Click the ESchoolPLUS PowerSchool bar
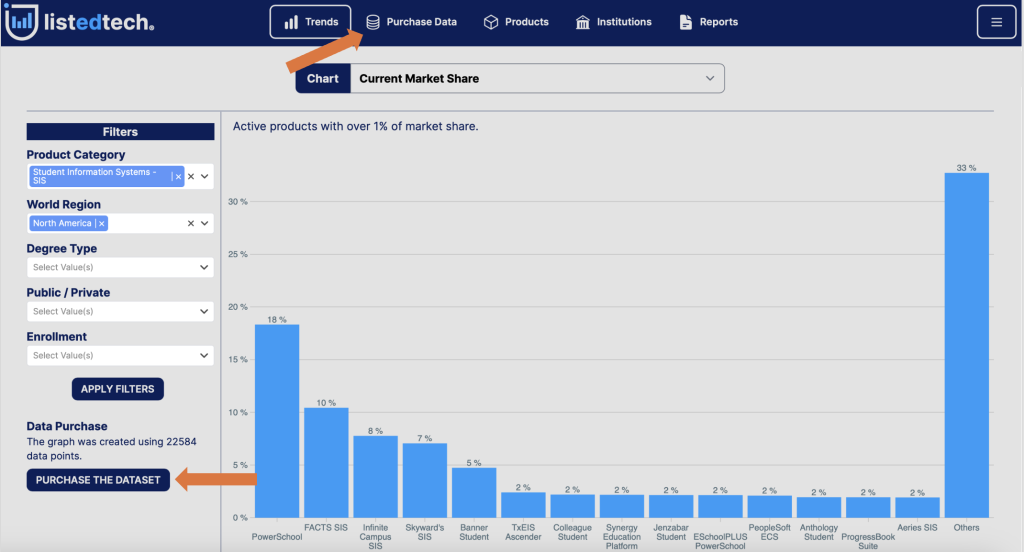The height and width of the screenshot is (552, 1024). 720,506
